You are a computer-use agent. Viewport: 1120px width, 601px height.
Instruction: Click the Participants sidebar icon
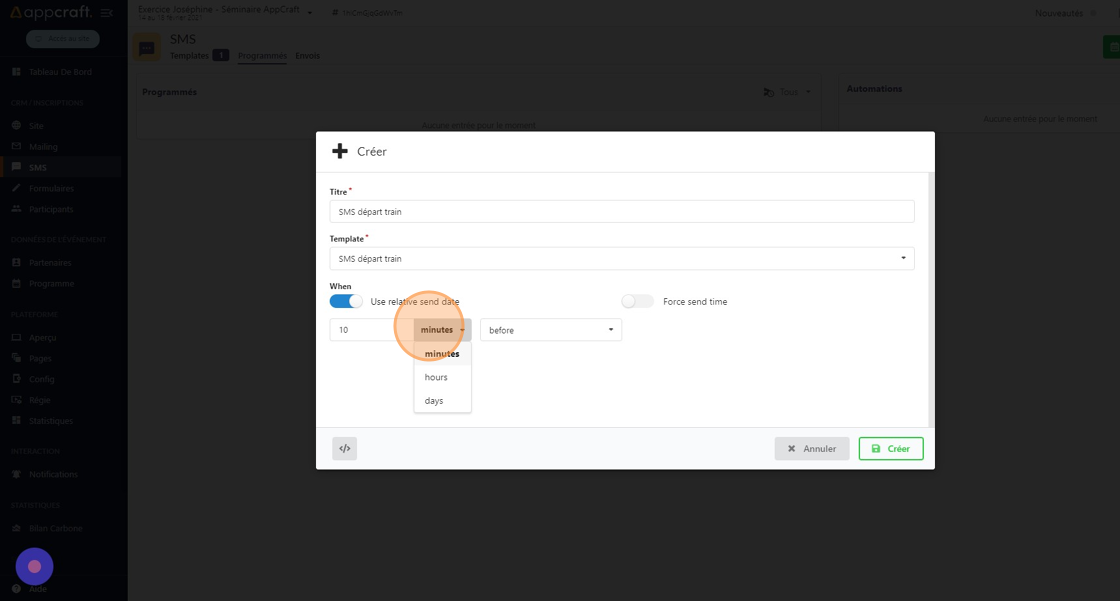point(16,209)
